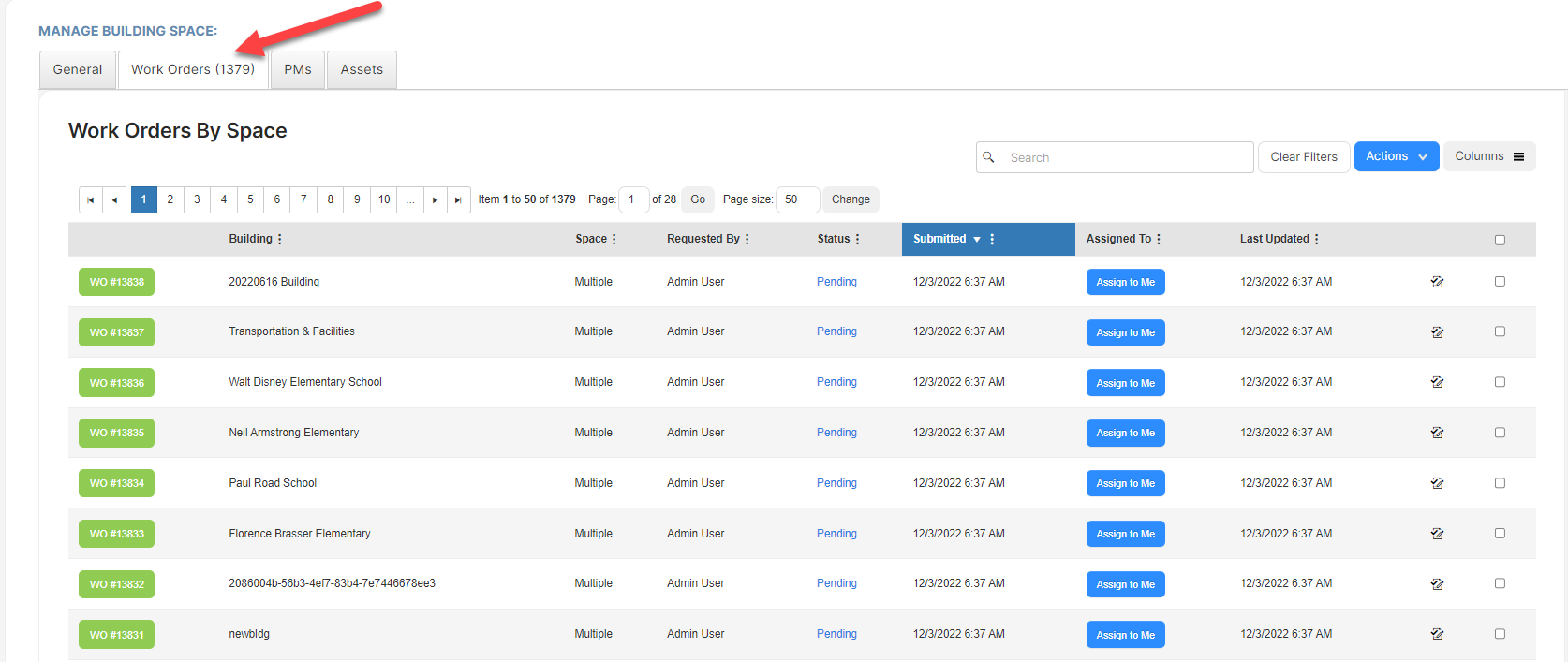Image resolution: width=1568 pixels, height=662 pixels.
Task: Check the select-all header checkbox
Action: 1500,240
